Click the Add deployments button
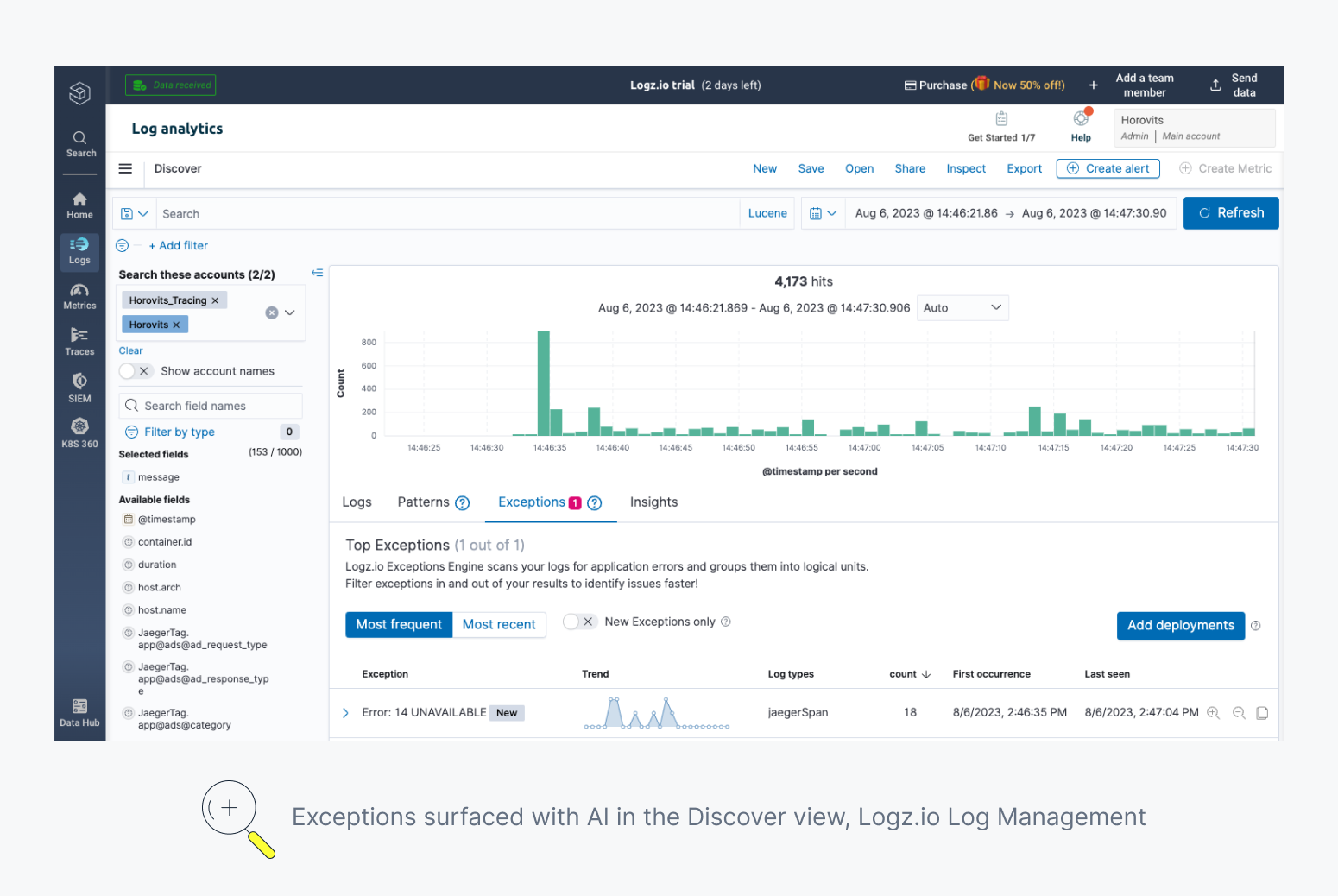Screen dimensions: 1338x896 (x=1180, y=626)
